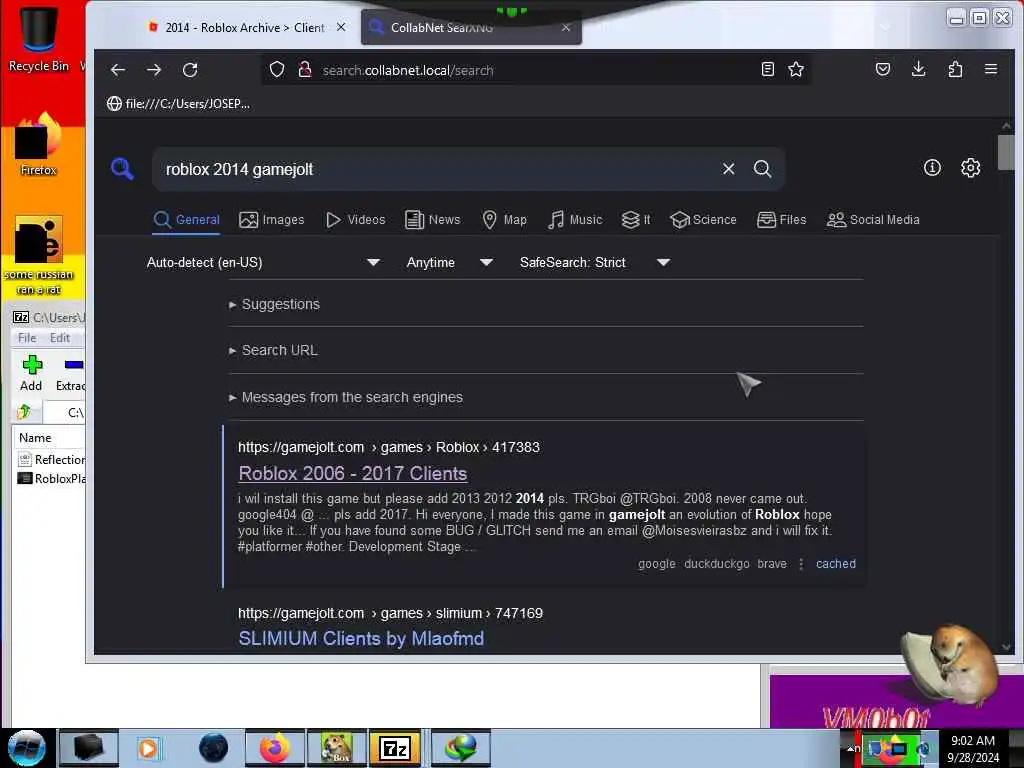The image size is (1024, 768).
Task: Select the Reflection file in 7-Zip list
Action: pos(52,460)
